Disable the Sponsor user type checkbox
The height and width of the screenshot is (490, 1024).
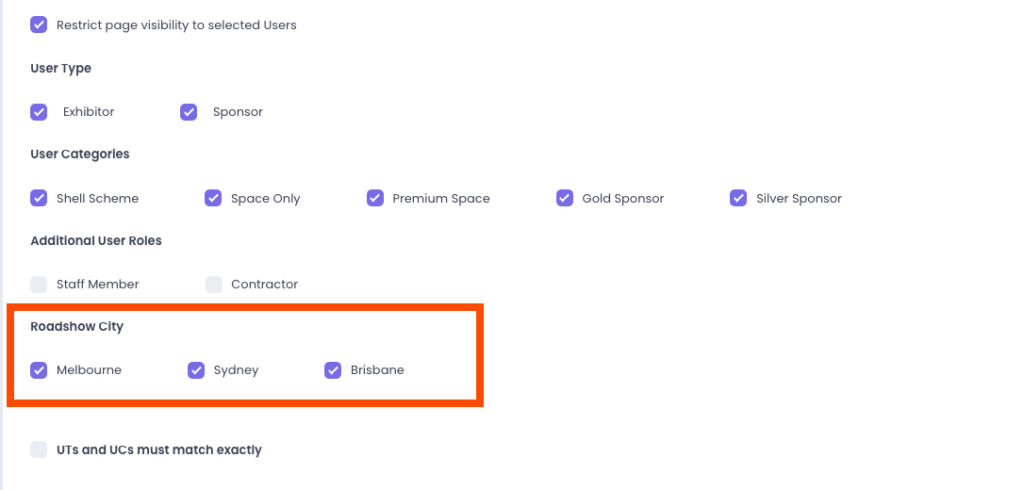[x=189, y=112]
